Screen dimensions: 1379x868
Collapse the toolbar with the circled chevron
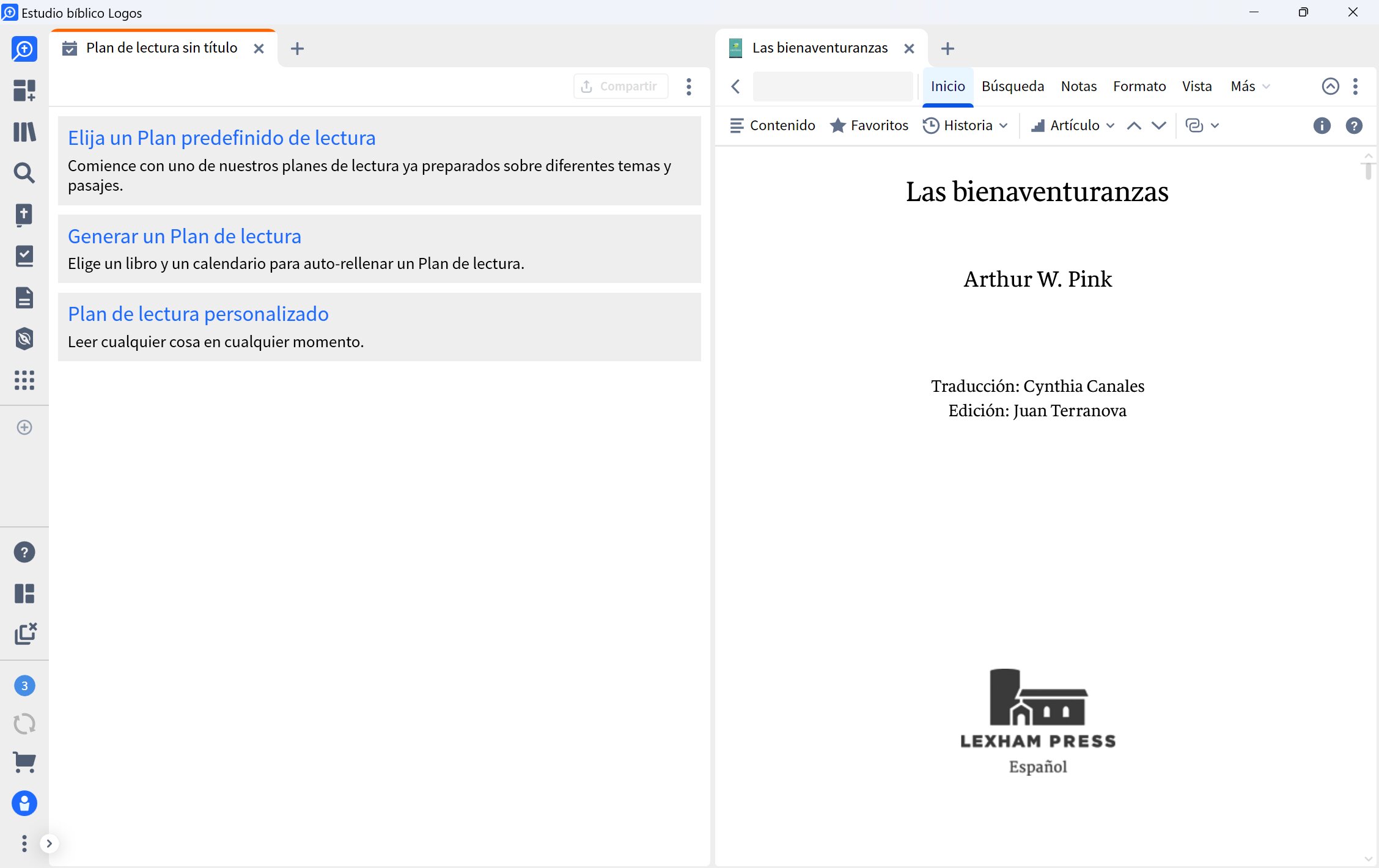[x=1331, y=86]
